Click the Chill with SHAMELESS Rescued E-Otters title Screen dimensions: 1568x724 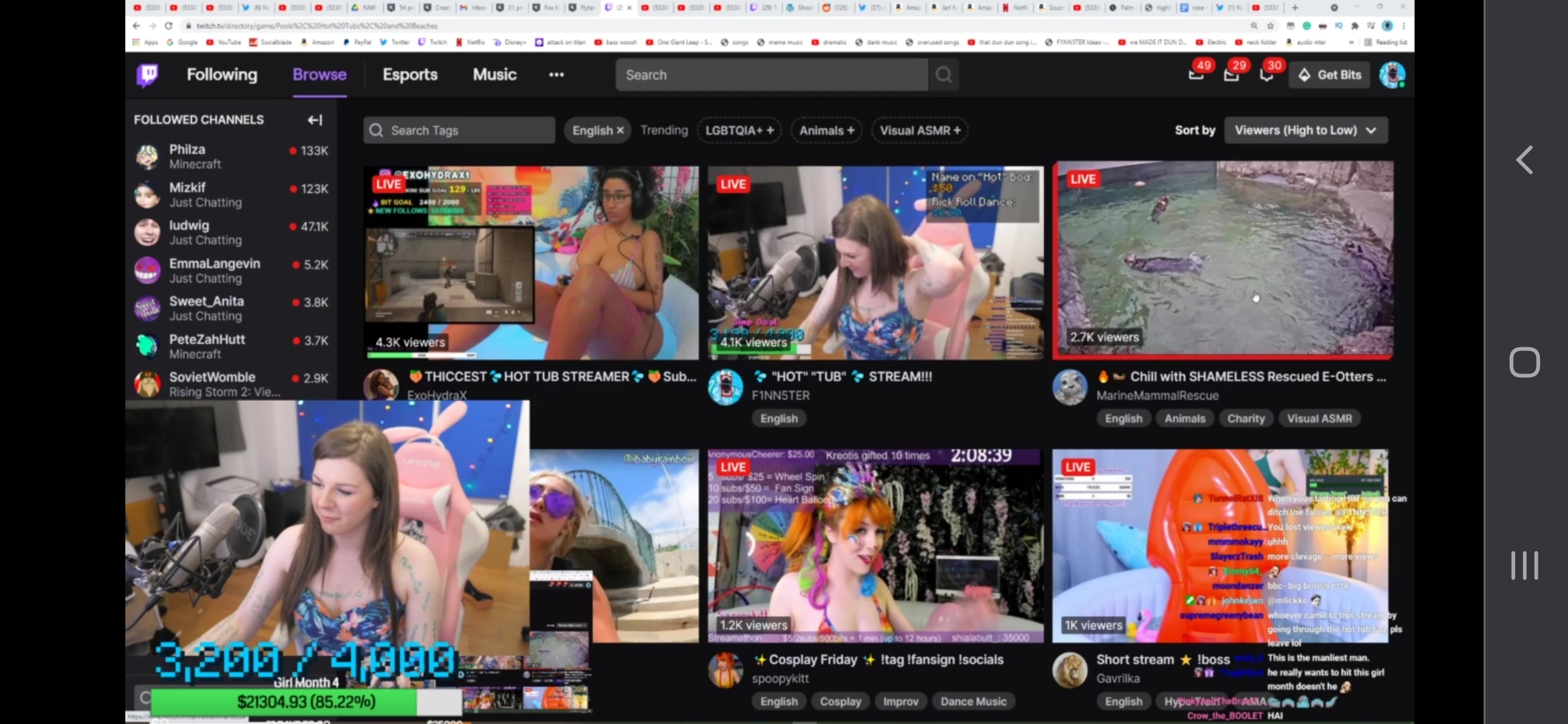(1242, 377)
